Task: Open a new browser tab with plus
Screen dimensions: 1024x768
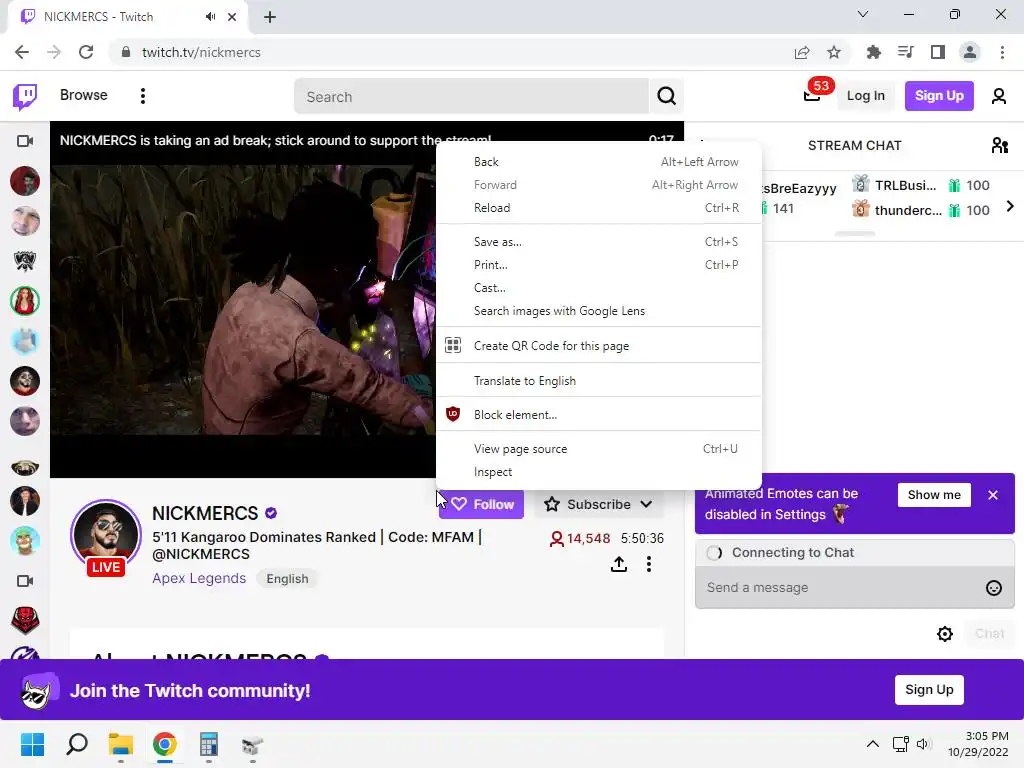Action: (270, 18)
